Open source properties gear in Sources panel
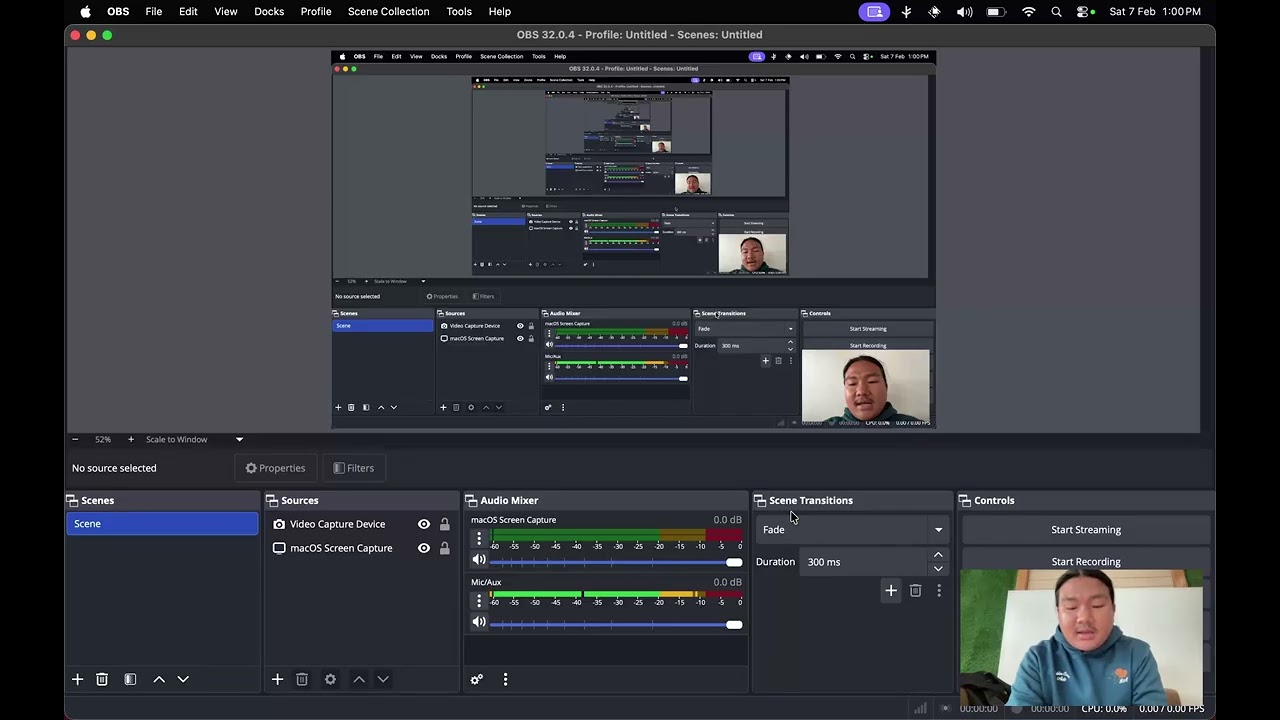The height and width of the screenshot is (720, 1280). 330,679
